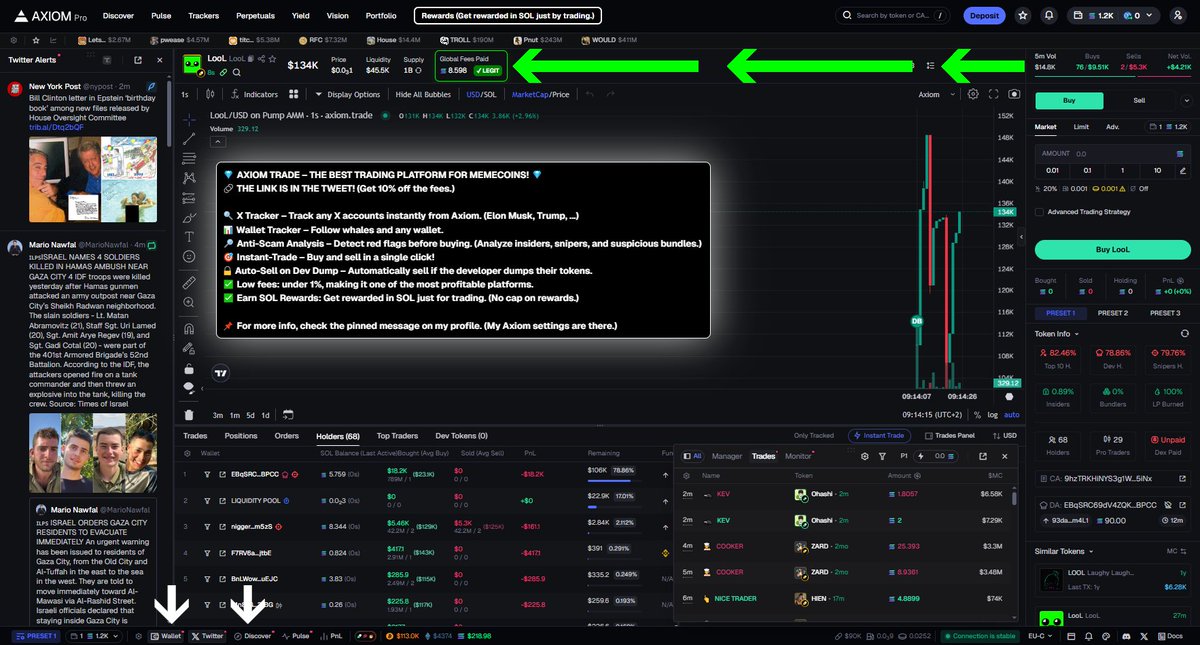1200x645 pixels.
Task: Select the crosshair cursor tool
Action: (x=190, y=118)
